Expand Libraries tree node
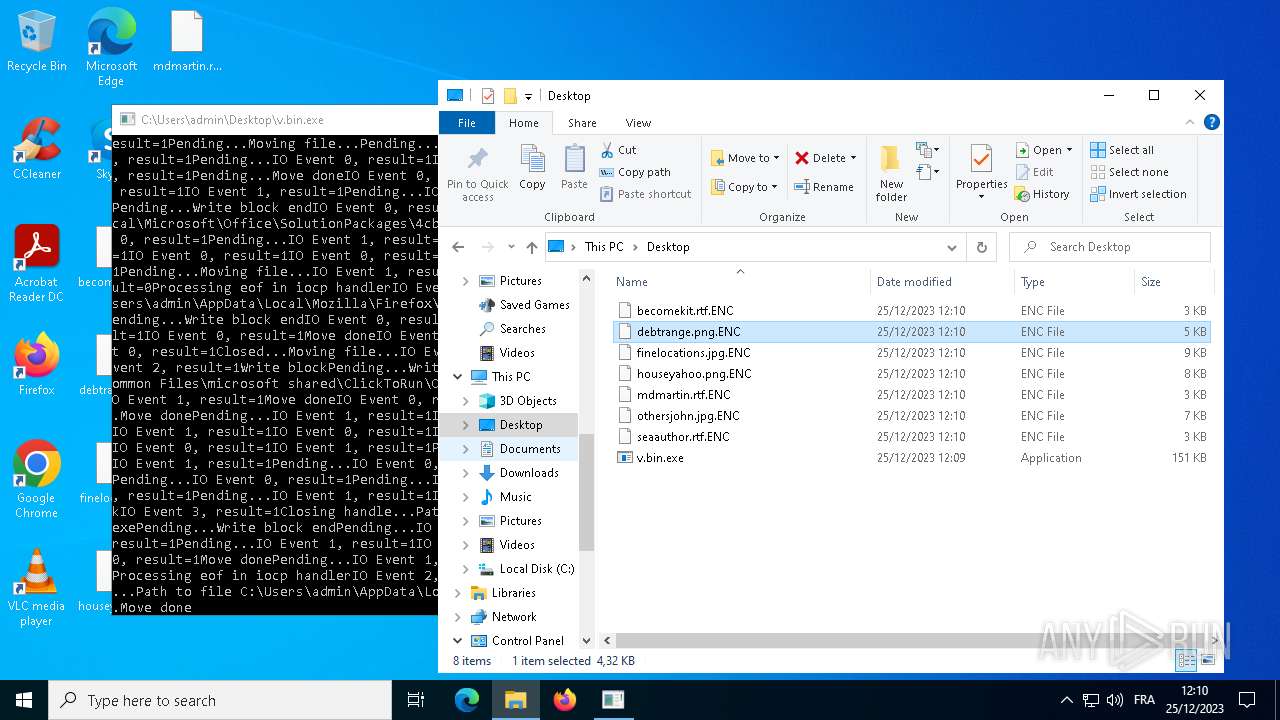 click(x=458, y=593)
